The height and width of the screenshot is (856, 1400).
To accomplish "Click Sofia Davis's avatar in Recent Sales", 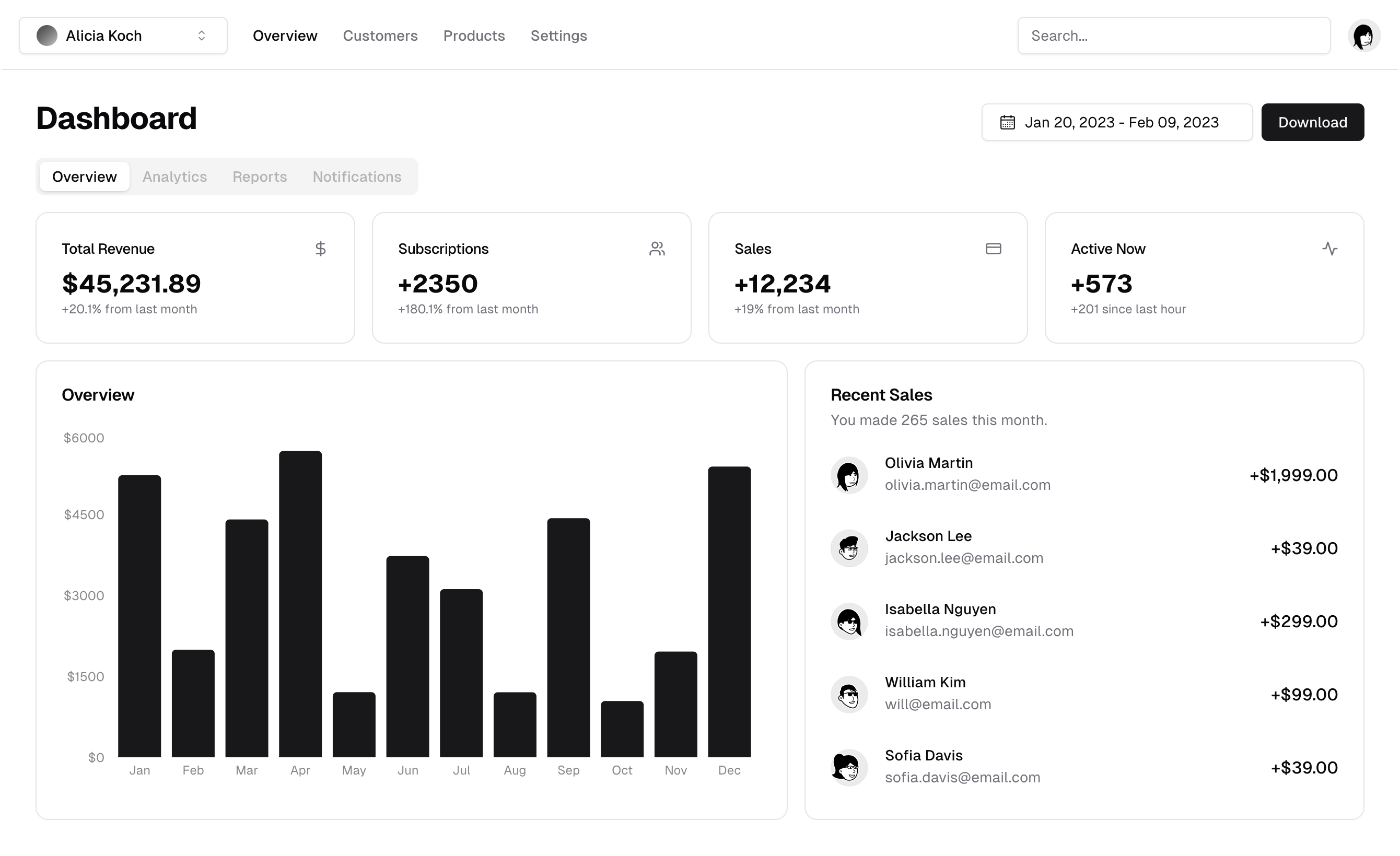I will (849, 767).
